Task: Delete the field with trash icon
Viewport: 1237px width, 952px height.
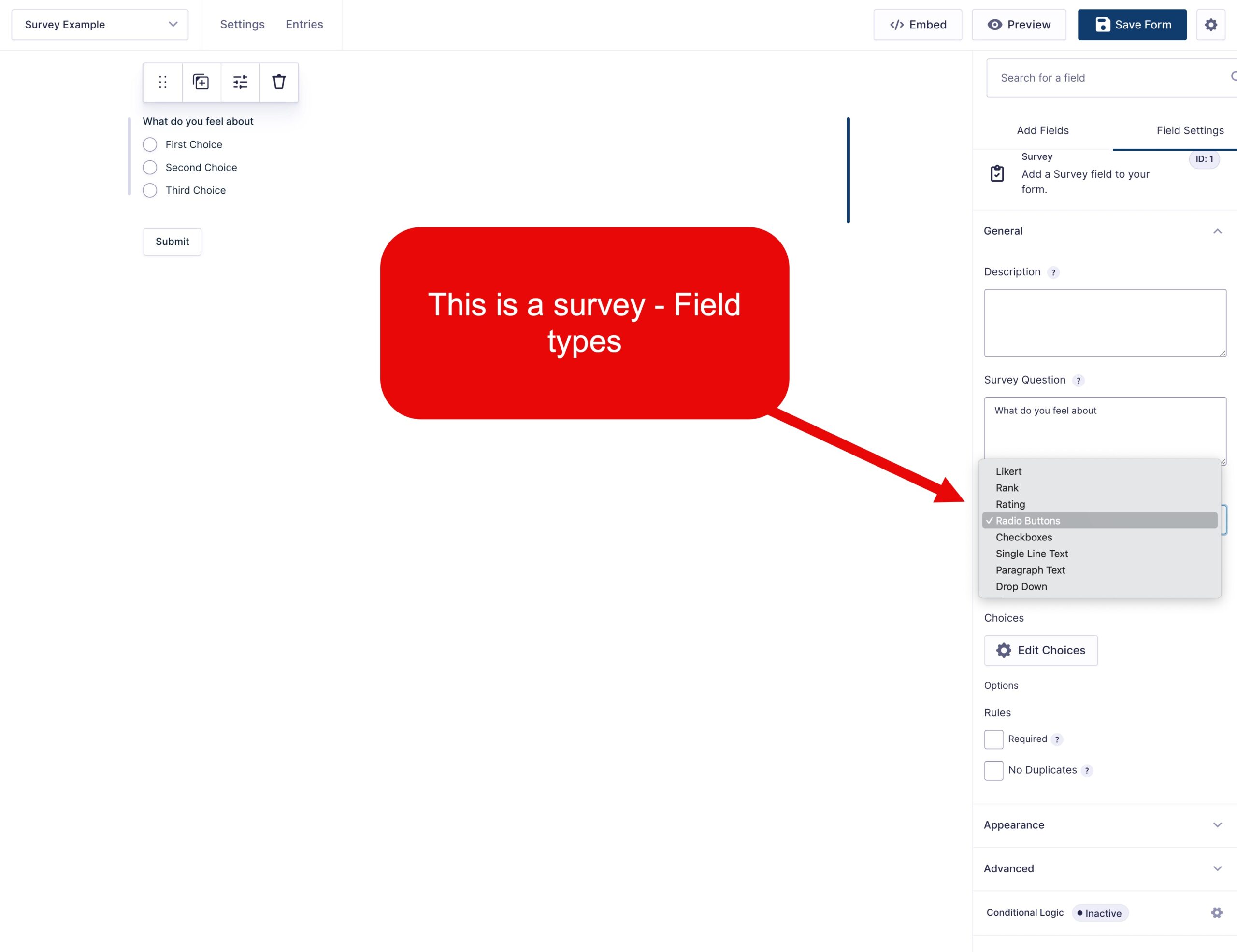Action: [279, 82]
